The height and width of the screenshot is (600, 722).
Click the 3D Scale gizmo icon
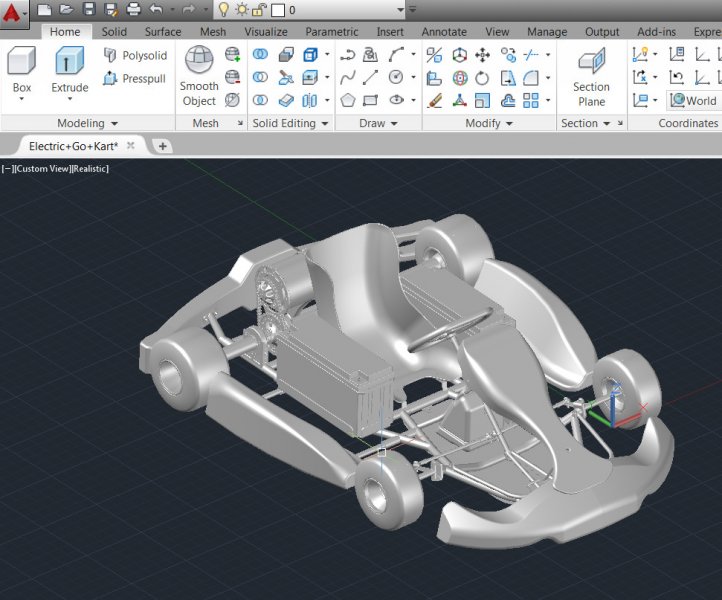(459, 100)
